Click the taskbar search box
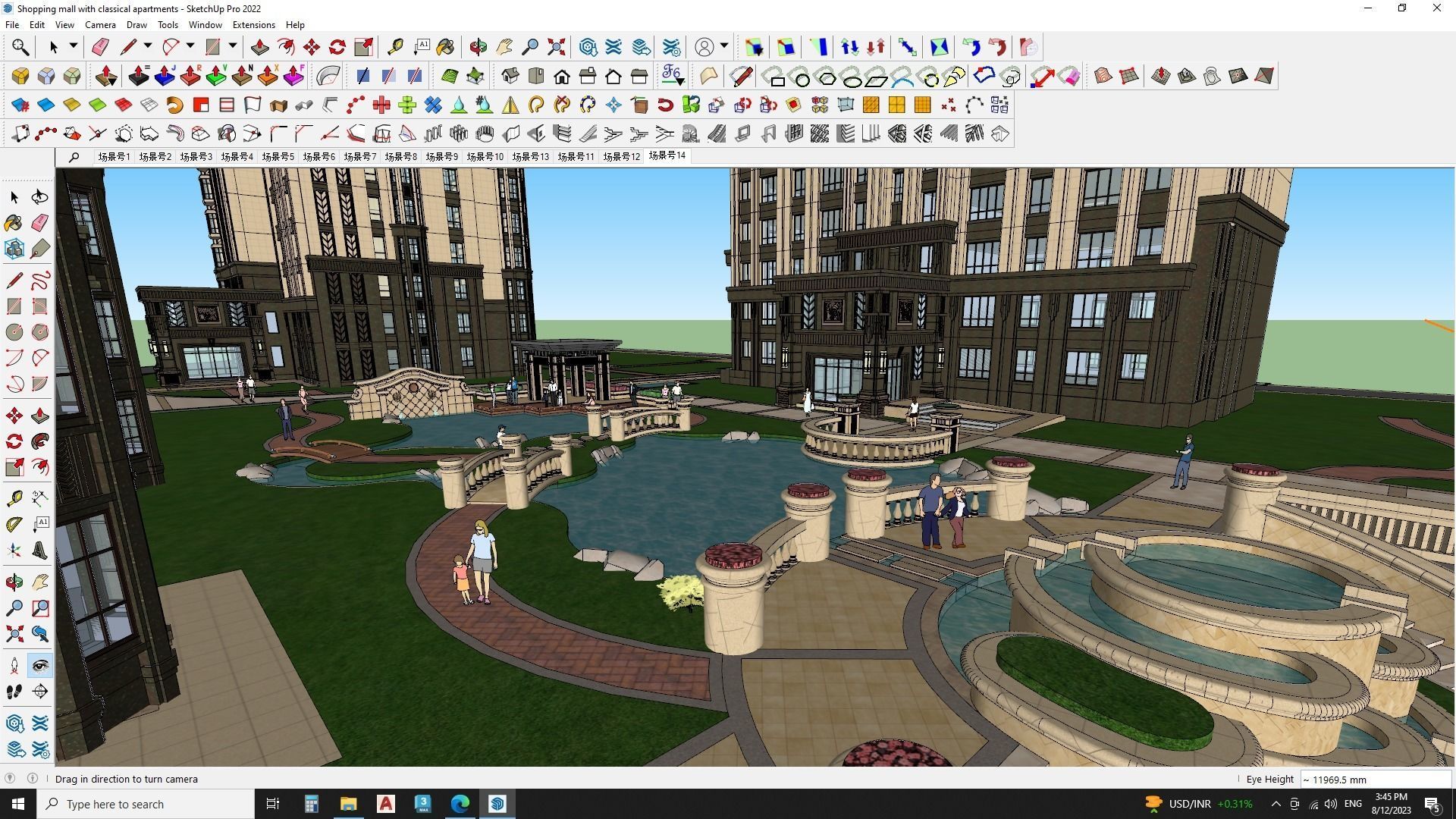 click(x=146, y=804)
